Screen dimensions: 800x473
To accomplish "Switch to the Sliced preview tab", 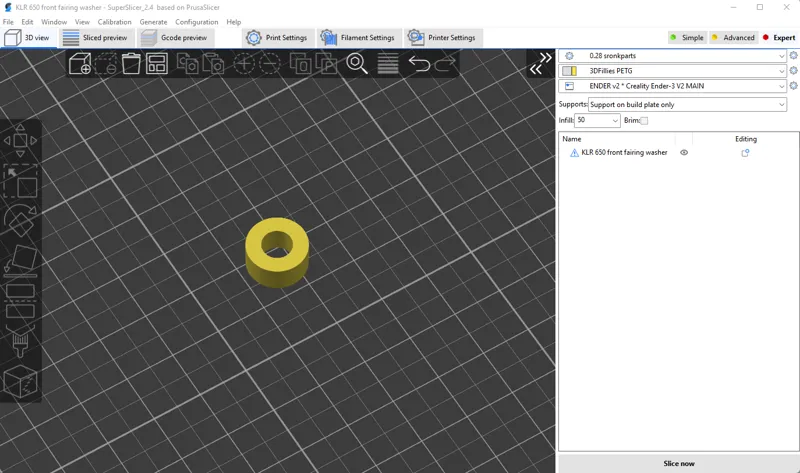I will tap(96, 38).
